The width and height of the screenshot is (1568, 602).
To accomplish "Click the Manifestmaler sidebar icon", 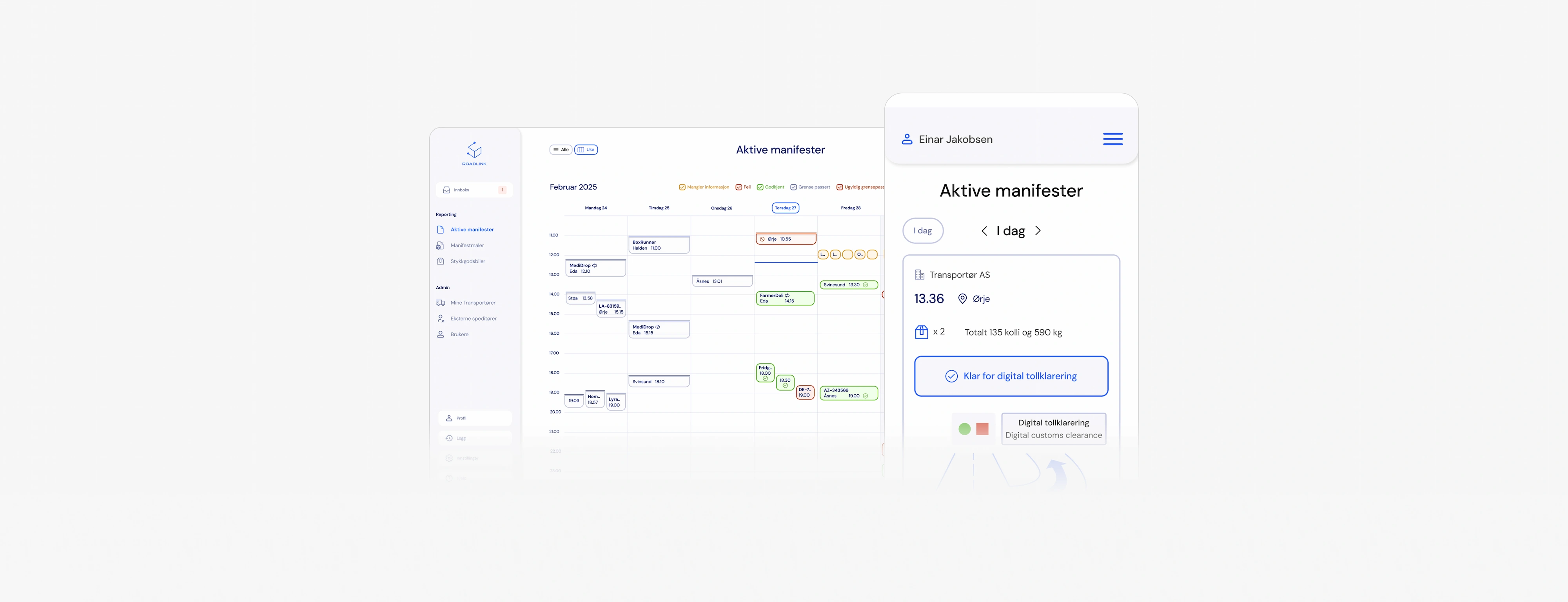I will [x=440, y=245].
